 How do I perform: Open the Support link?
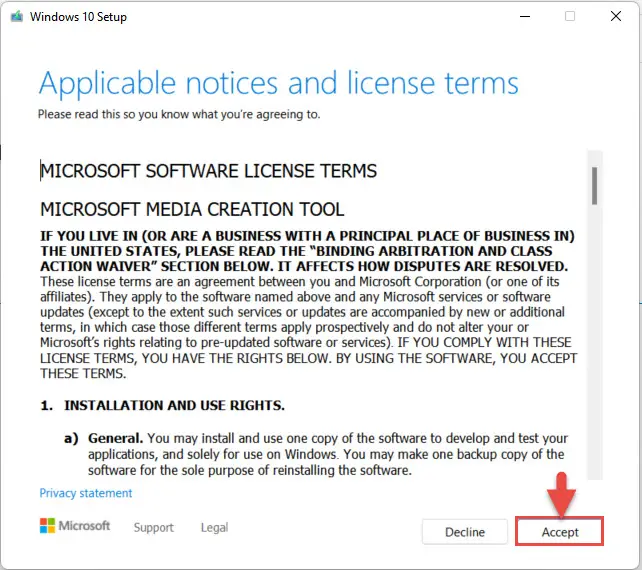154,527
